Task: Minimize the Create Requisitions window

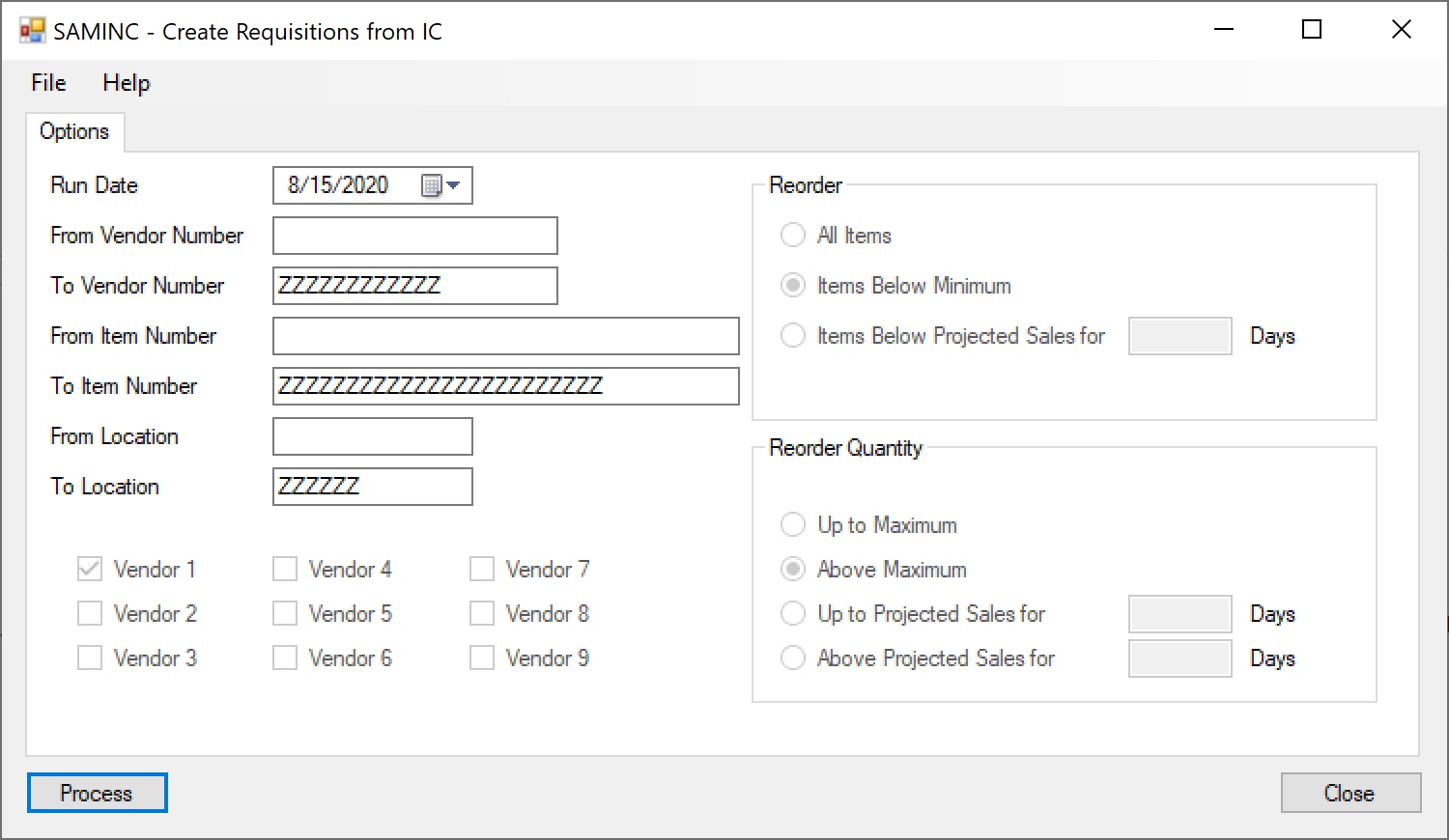Action: [x=1224, y=30]
